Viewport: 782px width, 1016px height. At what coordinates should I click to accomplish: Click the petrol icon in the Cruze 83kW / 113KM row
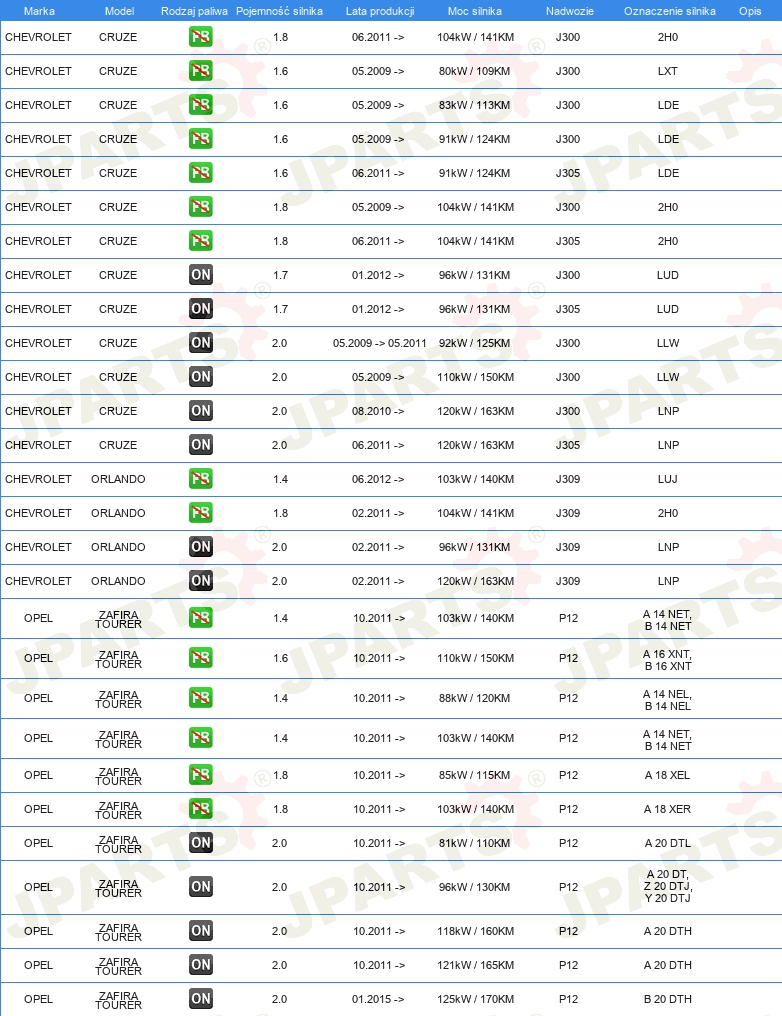pos(201,105)
